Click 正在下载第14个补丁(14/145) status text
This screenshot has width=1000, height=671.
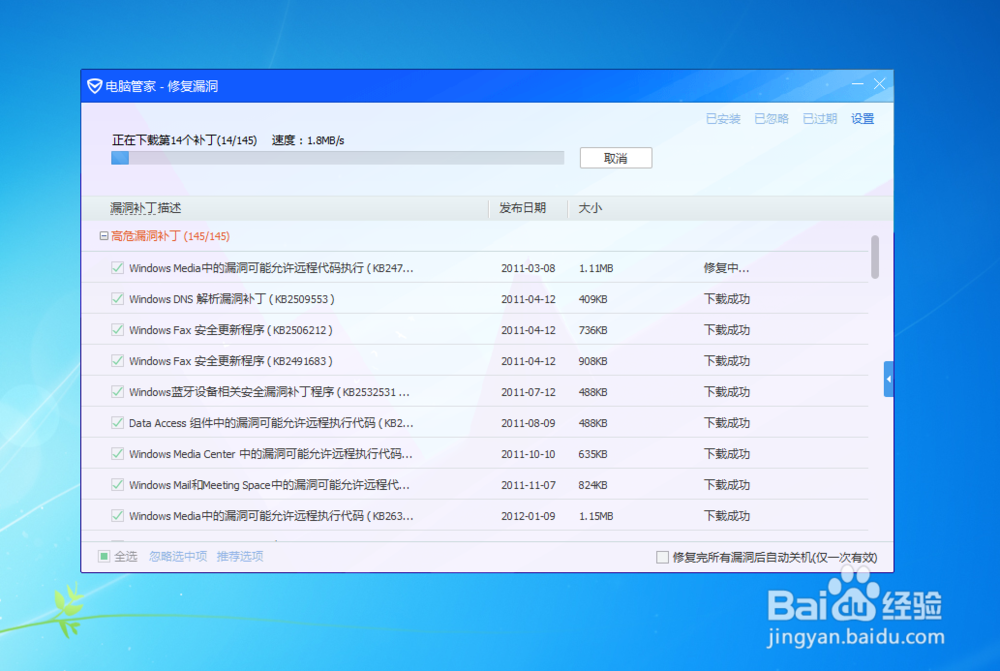(184, 140)
